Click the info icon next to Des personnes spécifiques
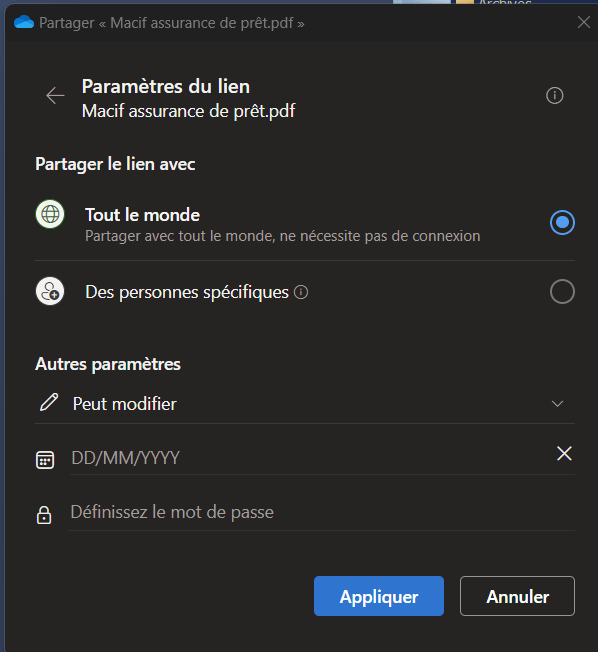The height and width of the screenshot is (652, 598). coord(301,292)
